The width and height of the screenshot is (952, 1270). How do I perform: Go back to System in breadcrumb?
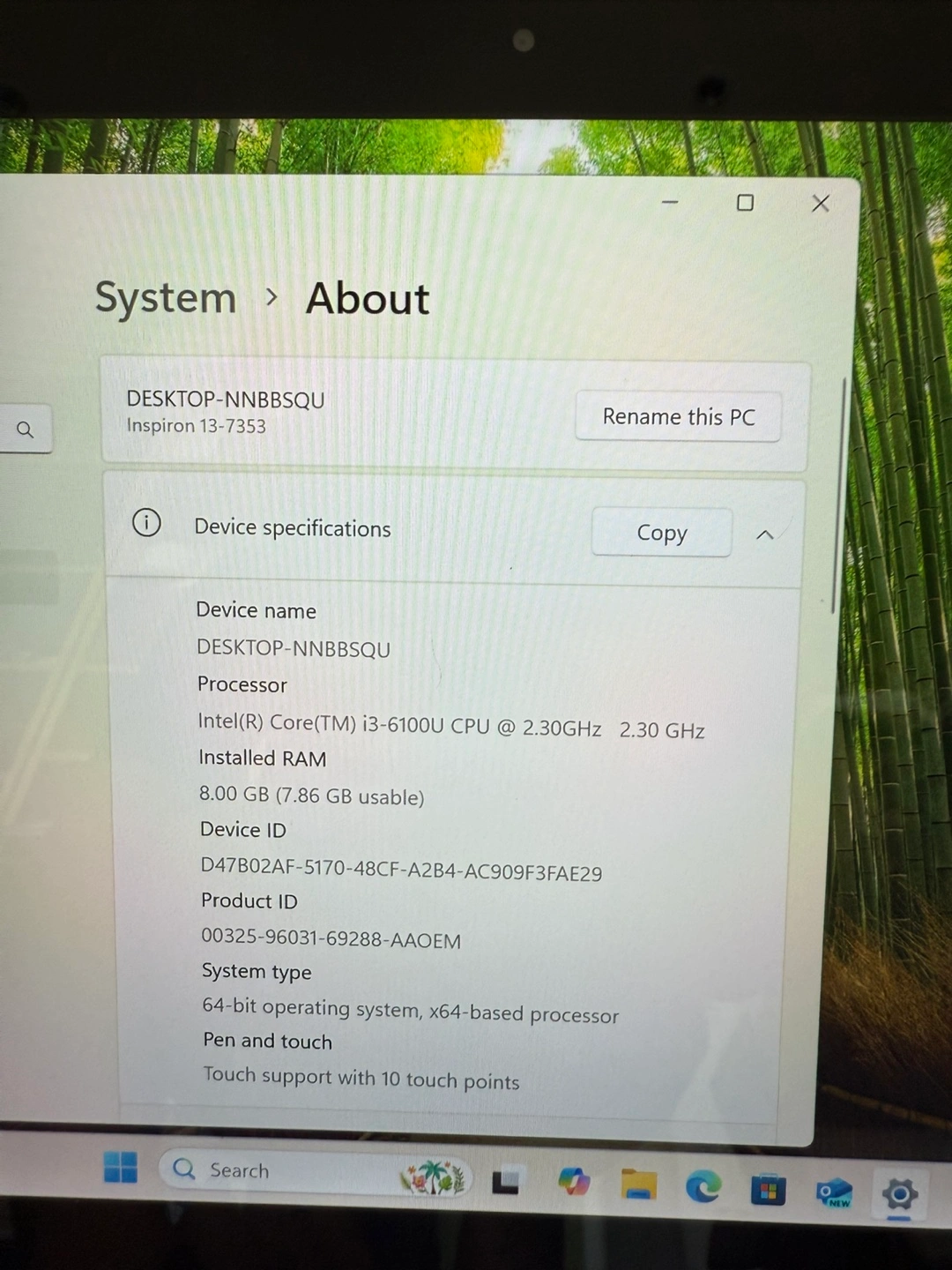point(166,298)
